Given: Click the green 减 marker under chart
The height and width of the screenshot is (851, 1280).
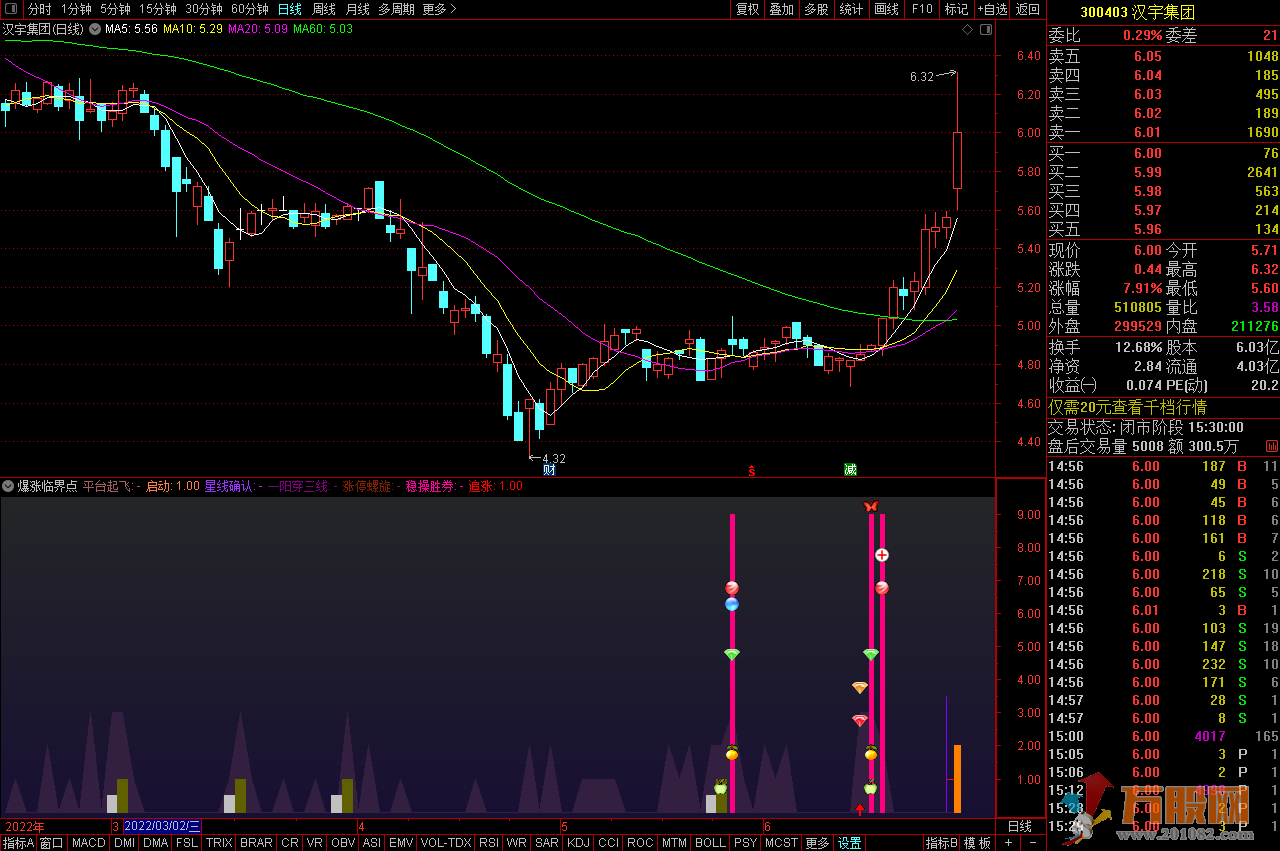Looking at the screenshot, I should [850, 469].
